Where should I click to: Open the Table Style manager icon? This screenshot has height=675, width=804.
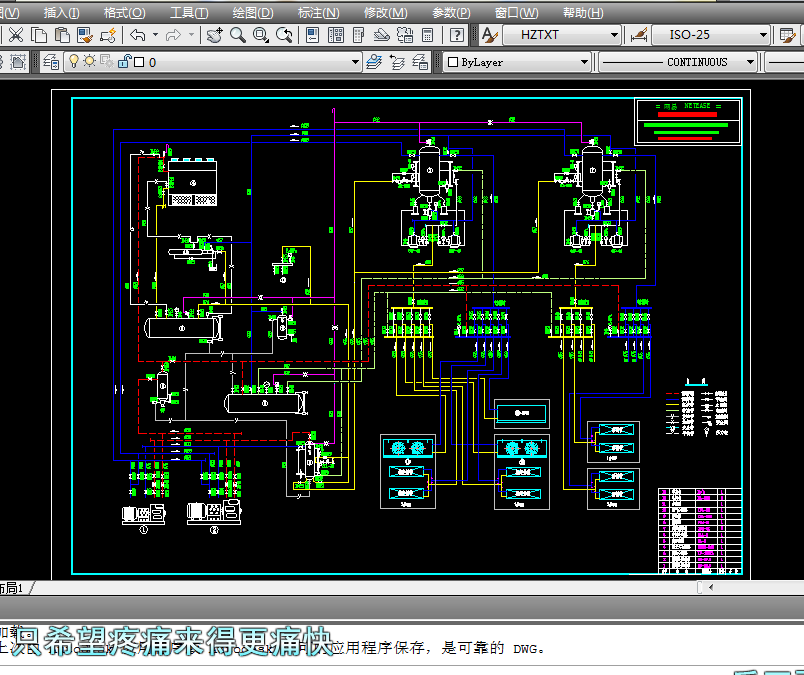[787, 35]
